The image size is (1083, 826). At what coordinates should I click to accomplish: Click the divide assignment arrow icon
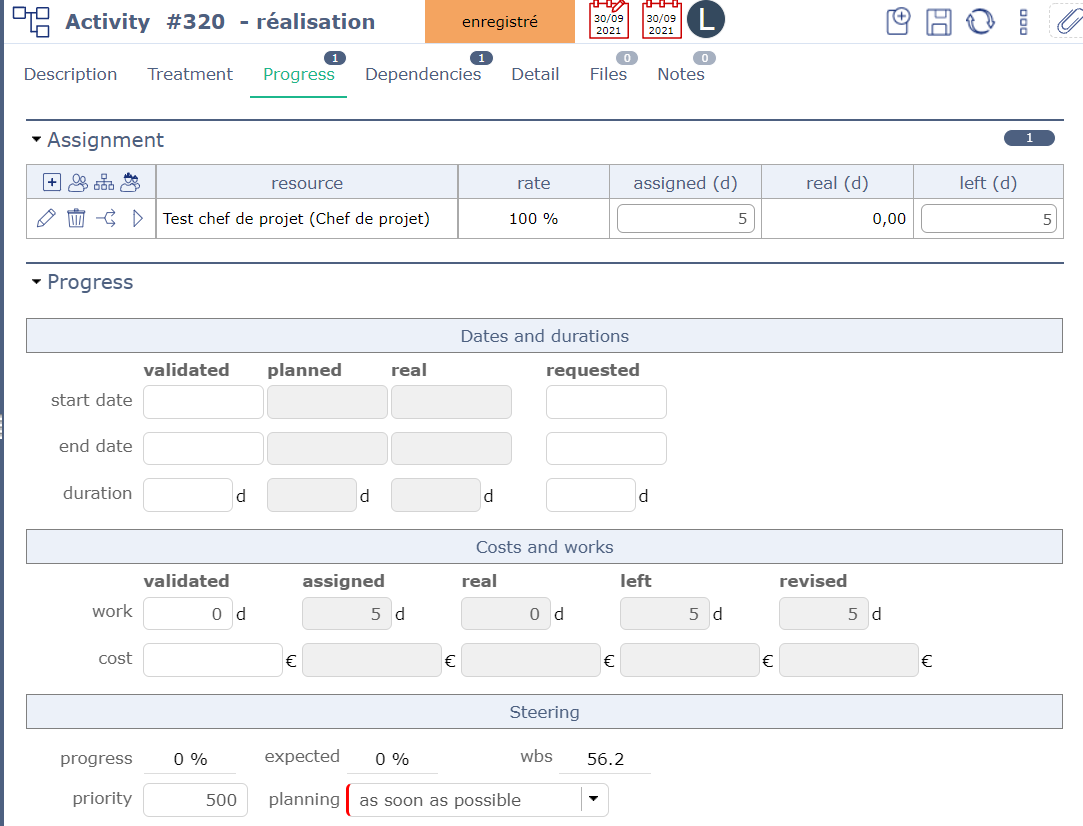click(107, 218)
